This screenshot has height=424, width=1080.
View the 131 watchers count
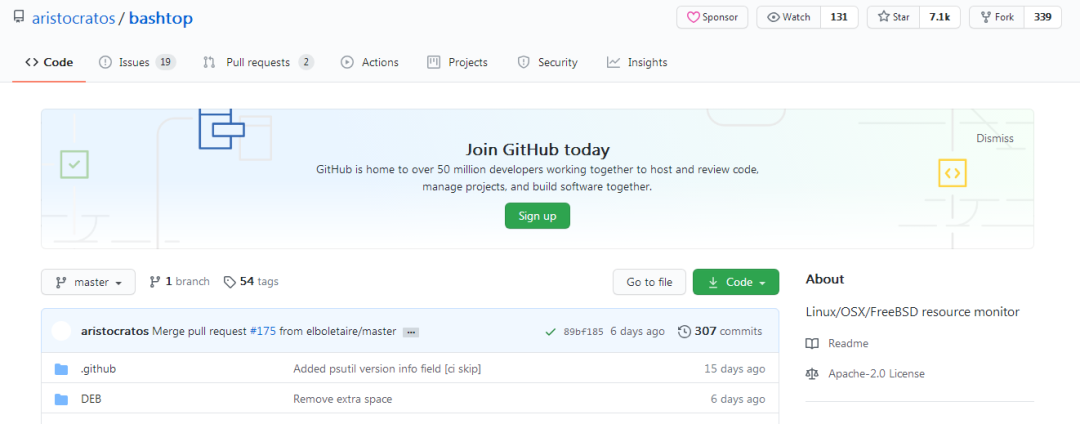[x=839, y=17]
